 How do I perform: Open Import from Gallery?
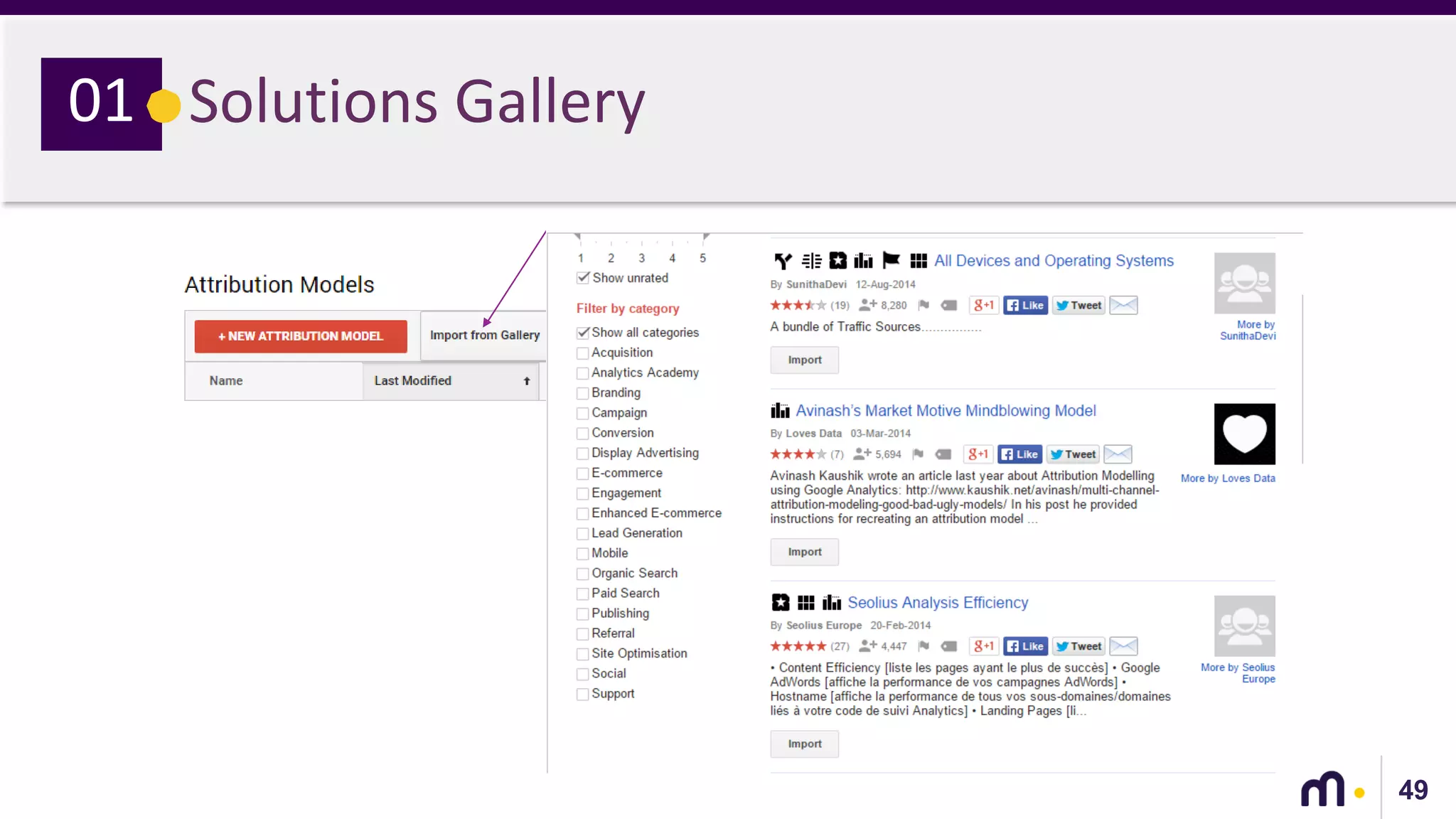point(484,335)
